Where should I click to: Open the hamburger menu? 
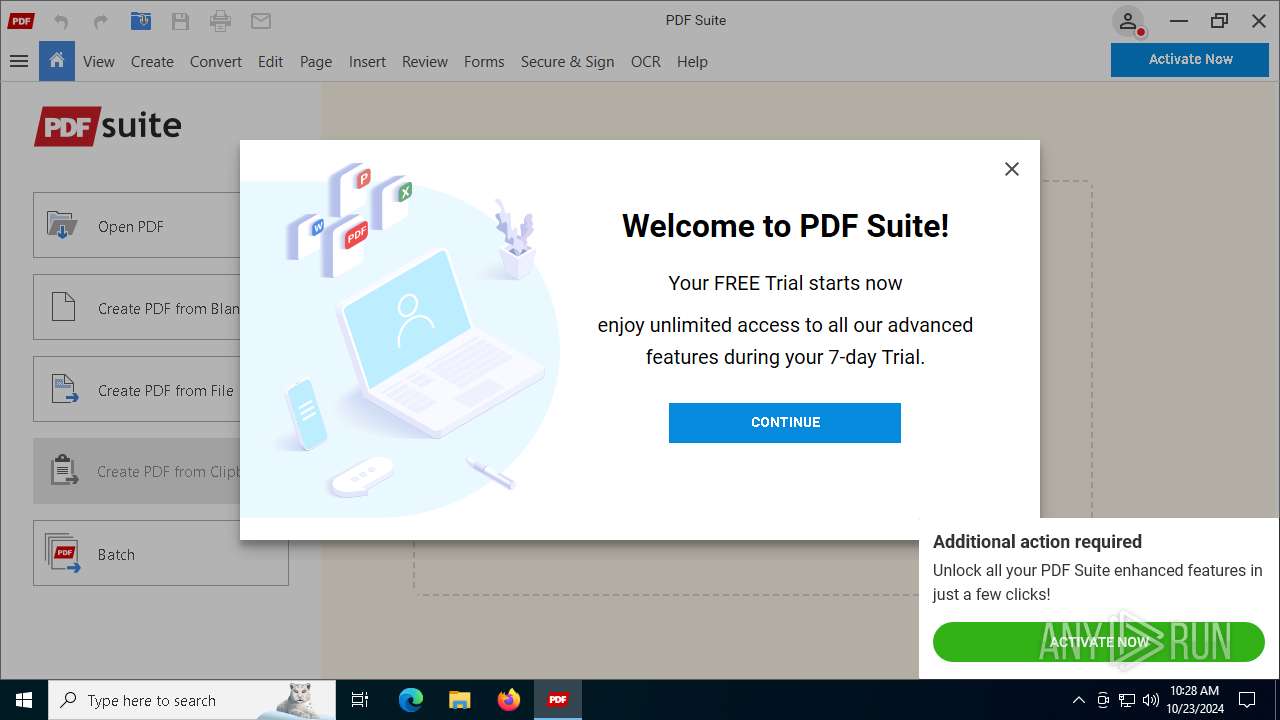[19, 61]
